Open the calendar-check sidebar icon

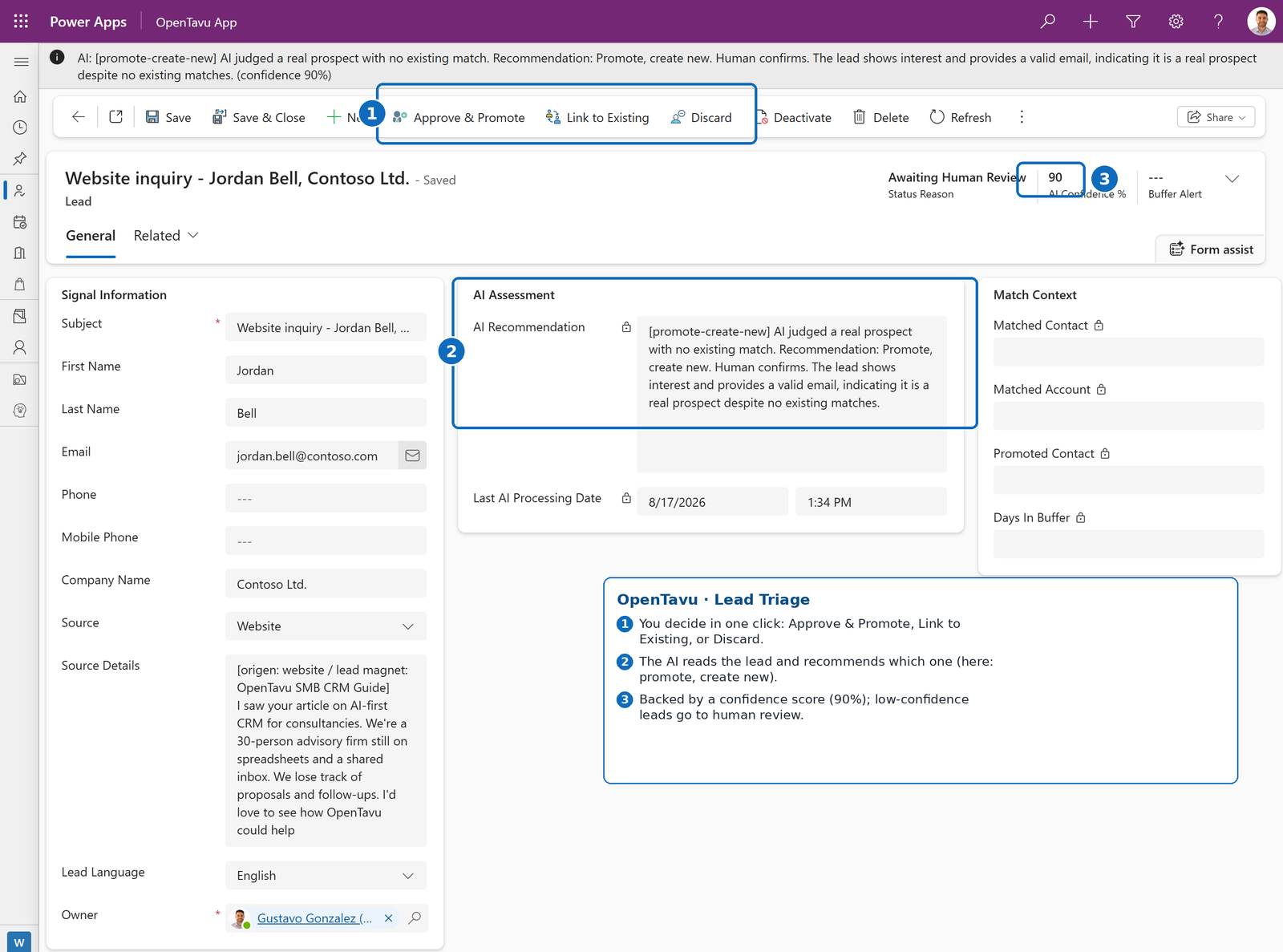(x=20, y=222)
